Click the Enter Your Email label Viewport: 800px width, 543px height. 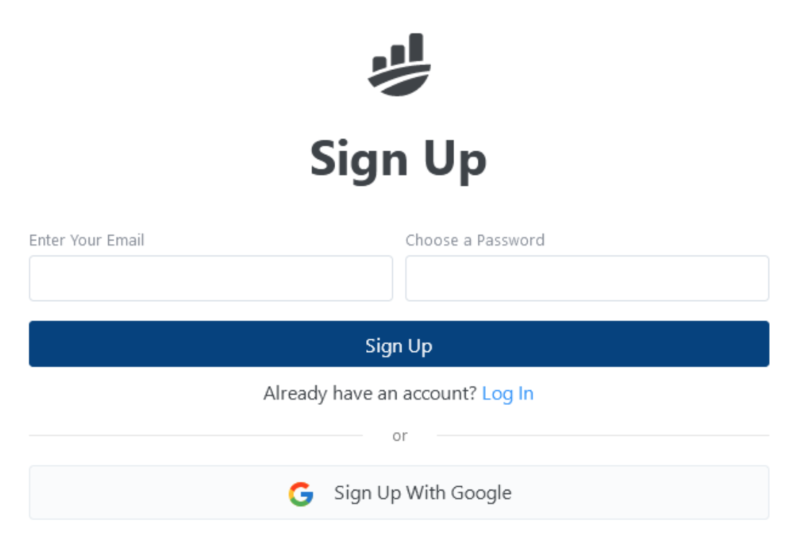click(x=87, y=240)
